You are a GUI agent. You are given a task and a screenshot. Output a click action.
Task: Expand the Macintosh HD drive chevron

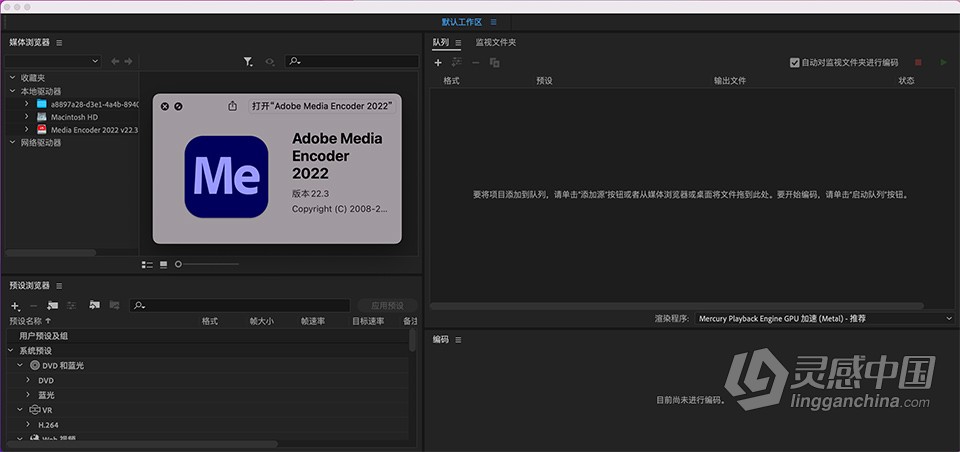pos(26,116)
